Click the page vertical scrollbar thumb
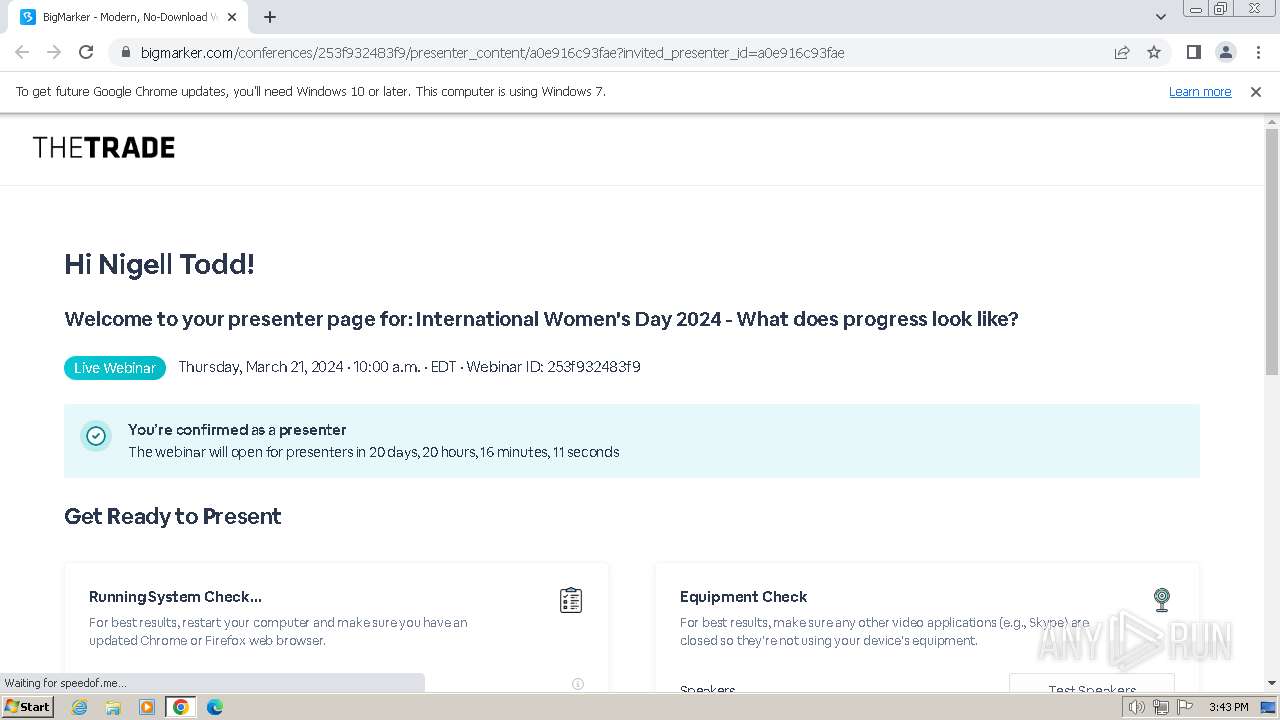 pos(1272,252)
